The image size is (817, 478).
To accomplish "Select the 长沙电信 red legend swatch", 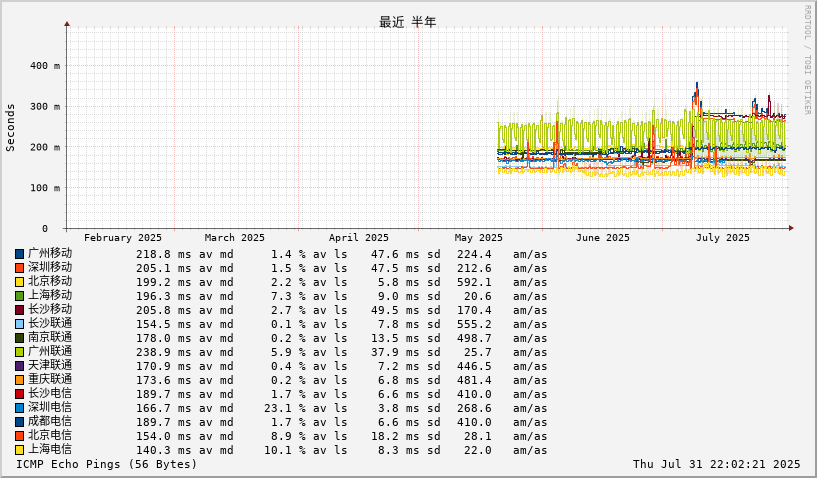I will pos(20,395).
